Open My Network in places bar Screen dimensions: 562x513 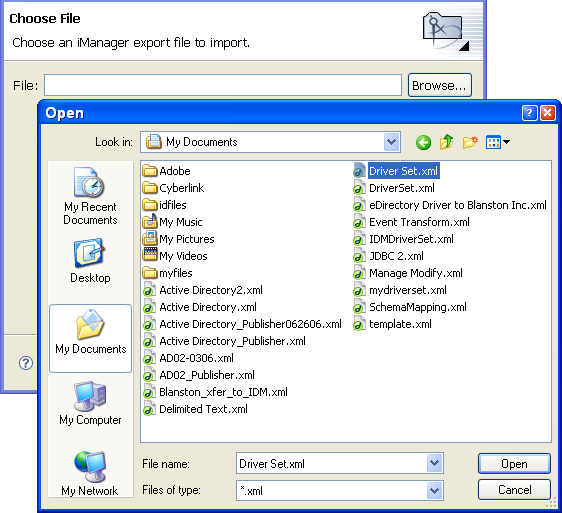point(90,474)
